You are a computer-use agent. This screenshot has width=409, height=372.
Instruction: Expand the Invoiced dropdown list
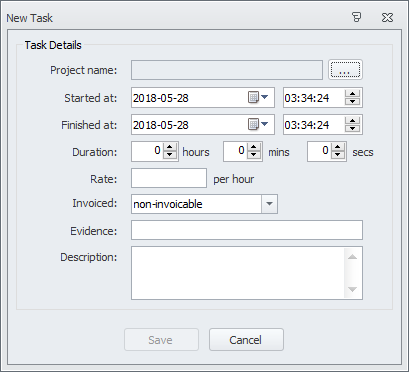point(269,204)
